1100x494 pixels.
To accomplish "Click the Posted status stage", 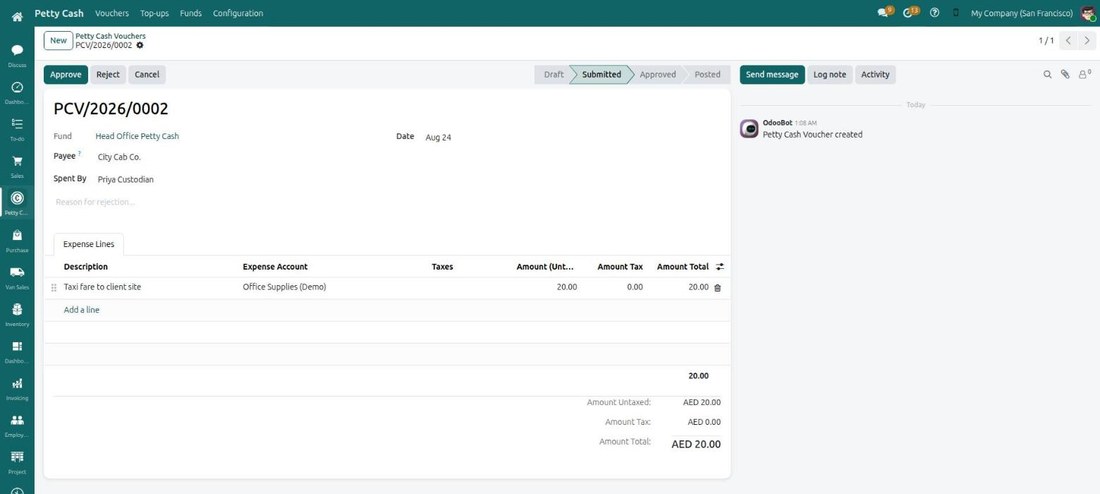I will tap(707, 74).
